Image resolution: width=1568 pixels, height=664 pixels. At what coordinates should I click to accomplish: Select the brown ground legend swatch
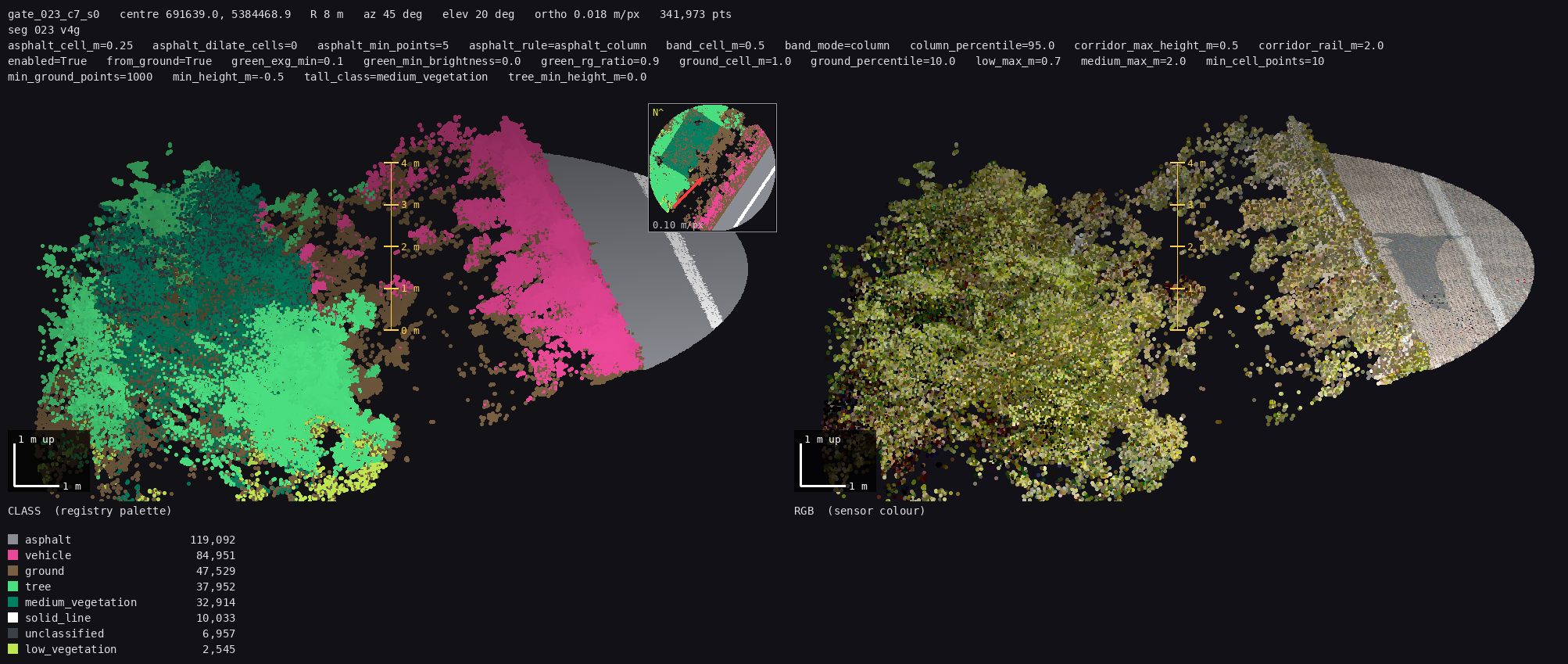(x=13, y=571)
